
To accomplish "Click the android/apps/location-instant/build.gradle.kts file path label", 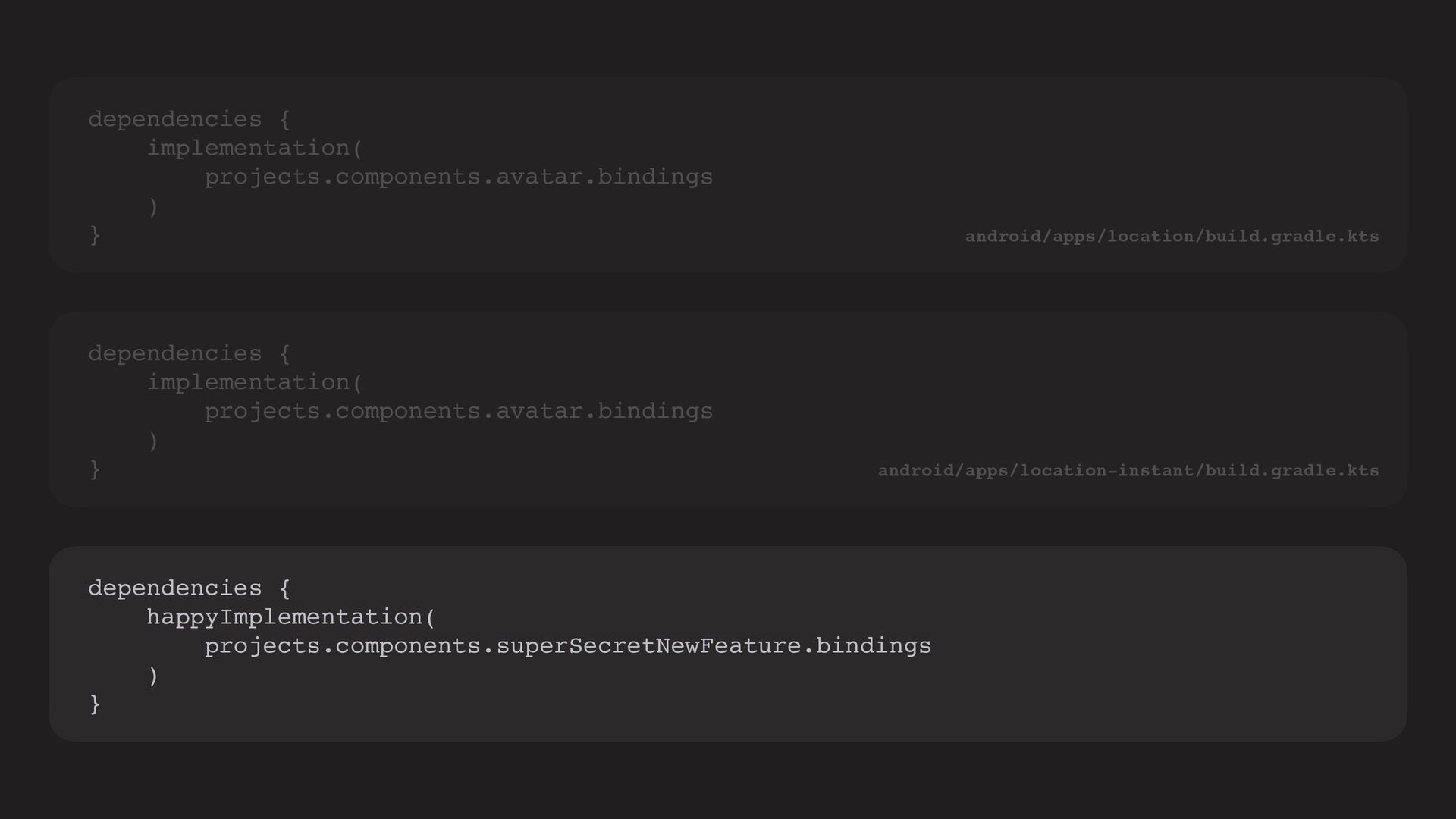I will [x=1128, y=471].
